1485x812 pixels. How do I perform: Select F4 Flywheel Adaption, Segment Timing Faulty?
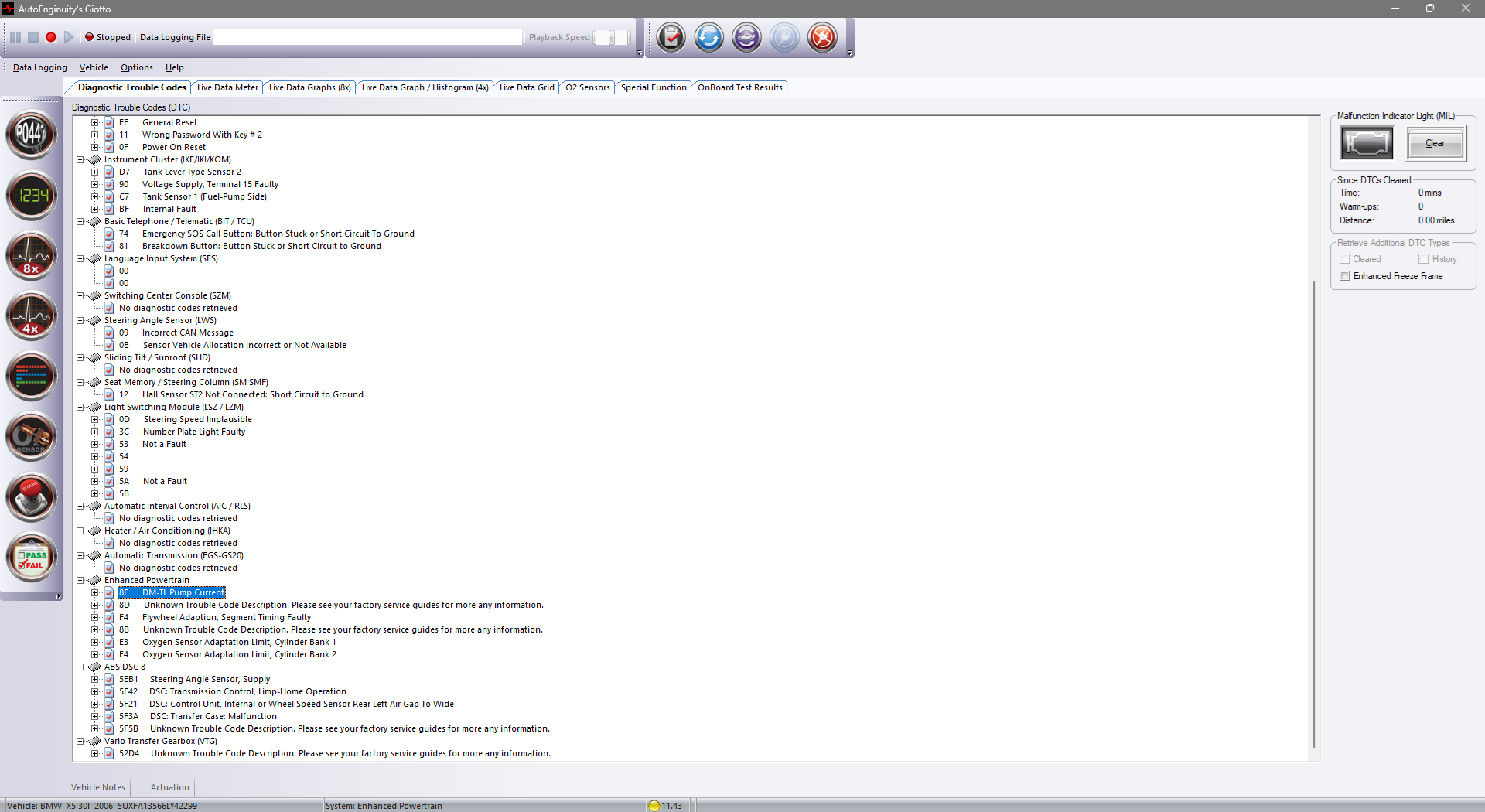click(216, 617)
